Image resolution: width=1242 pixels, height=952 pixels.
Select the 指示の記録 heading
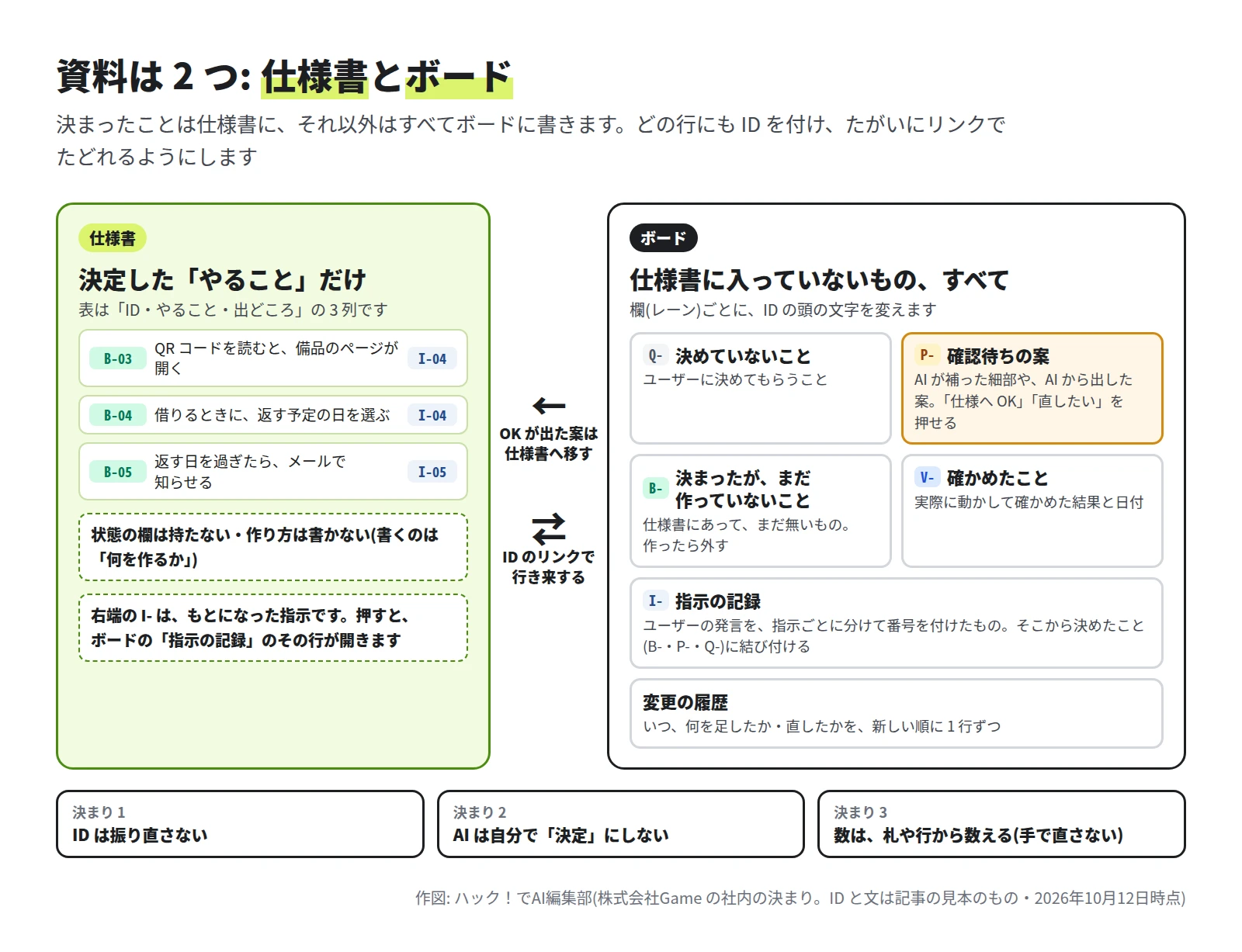(718, 601)
